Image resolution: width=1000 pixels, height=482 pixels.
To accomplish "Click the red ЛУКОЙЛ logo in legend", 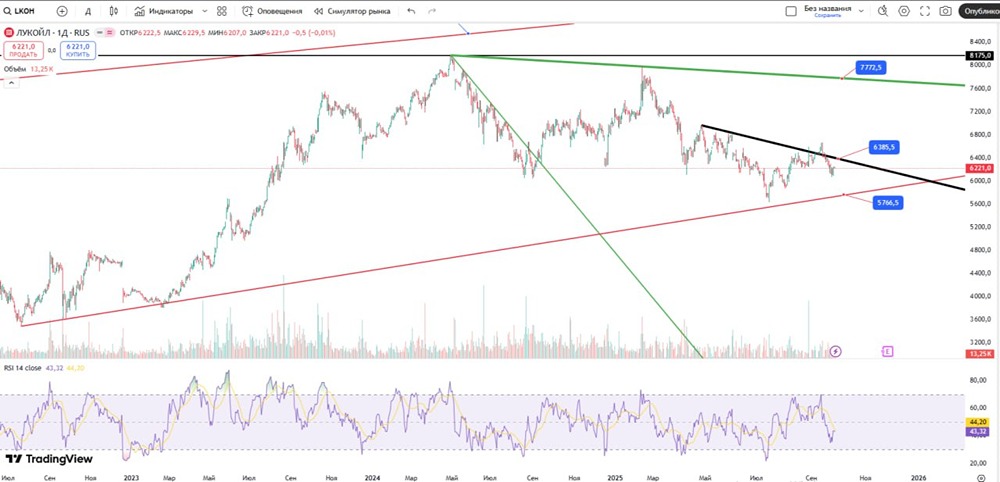I will coord(8,32).
